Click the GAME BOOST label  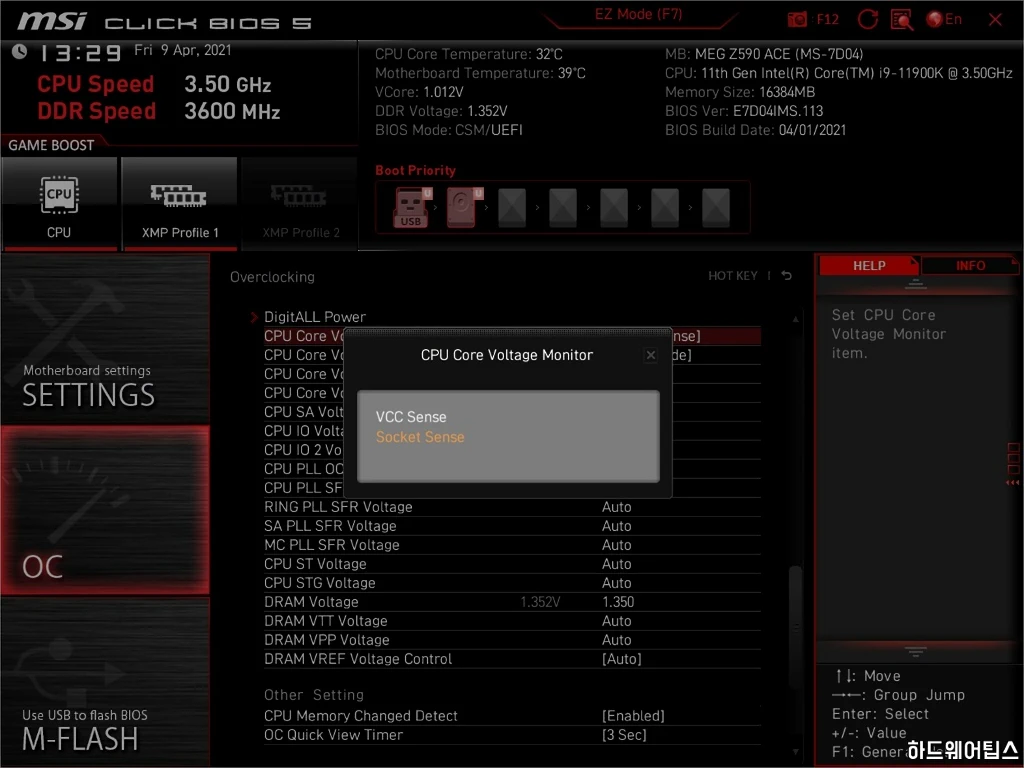51,145
